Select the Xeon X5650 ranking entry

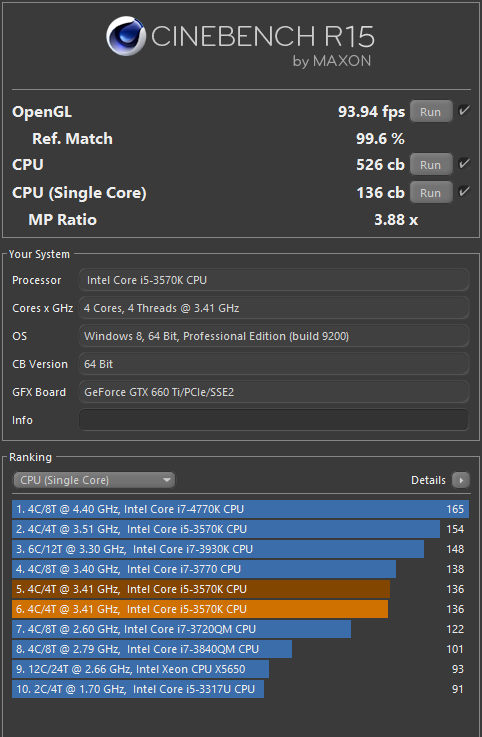coord(240,669)
